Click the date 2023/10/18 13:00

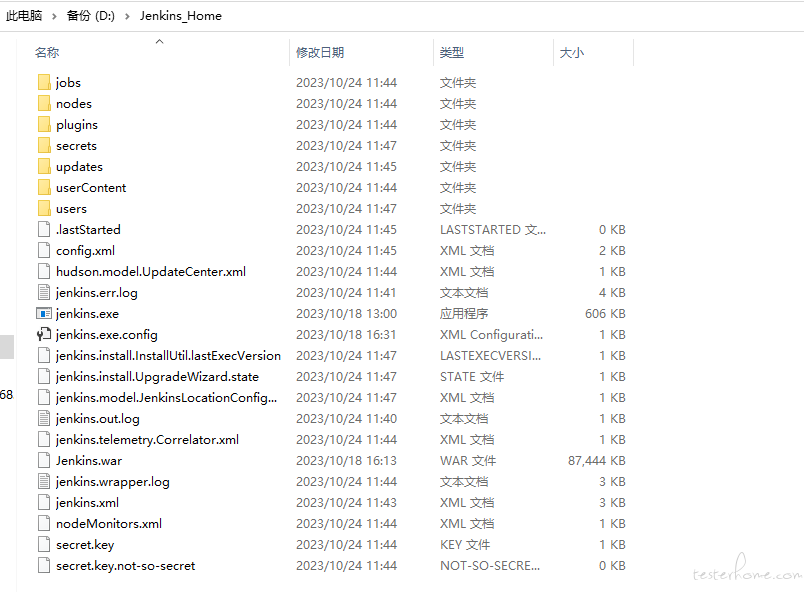[x=346, y=314]
